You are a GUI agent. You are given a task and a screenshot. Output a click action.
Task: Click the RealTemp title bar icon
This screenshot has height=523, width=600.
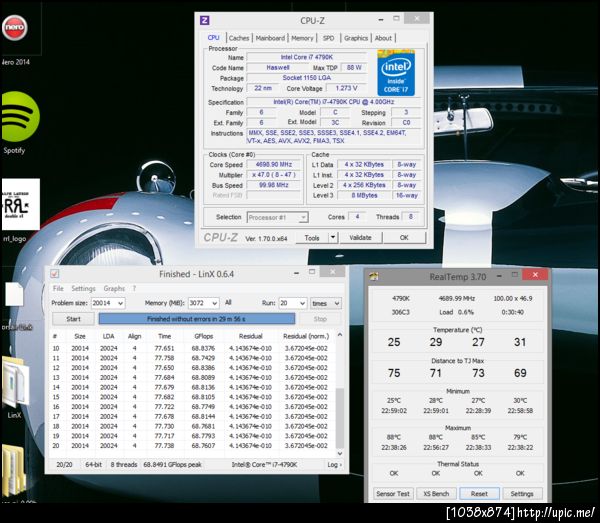tap(374, 276)
